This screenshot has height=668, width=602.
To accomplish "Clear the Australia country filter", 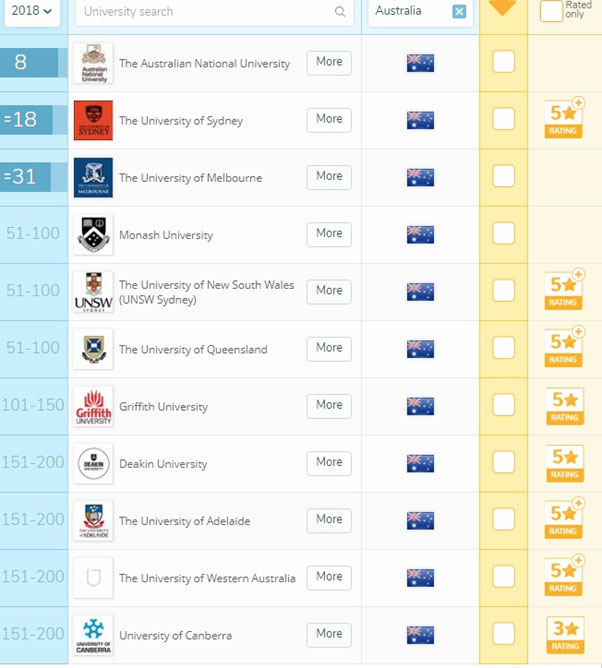I will pos(459,12).
